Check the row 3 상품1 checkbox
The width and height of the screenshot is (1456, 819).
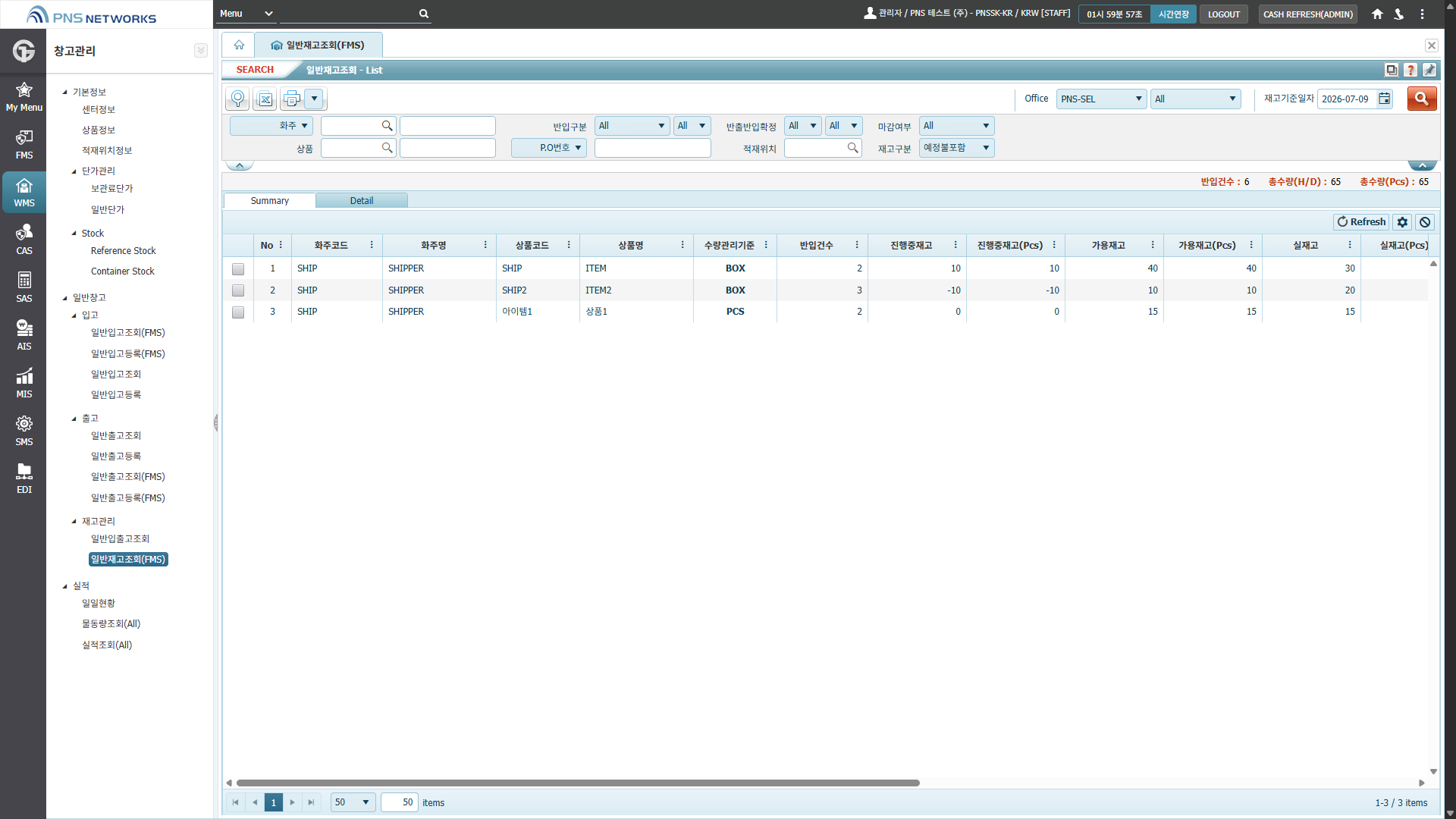click(238, 312)
